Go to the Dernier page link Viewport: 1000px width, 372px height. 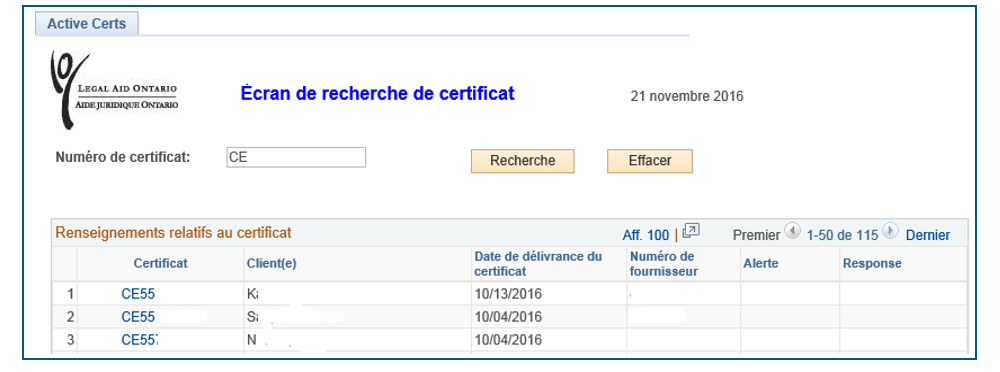928,235
